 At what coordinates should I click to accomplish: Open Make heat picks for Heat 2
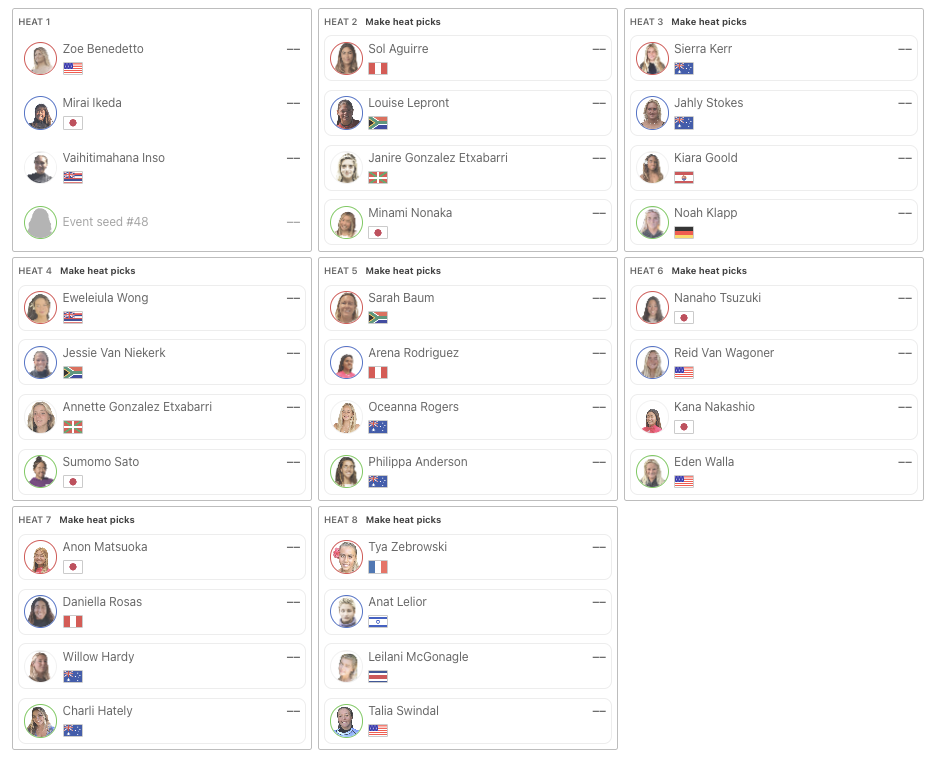click(x=402, y=22)
